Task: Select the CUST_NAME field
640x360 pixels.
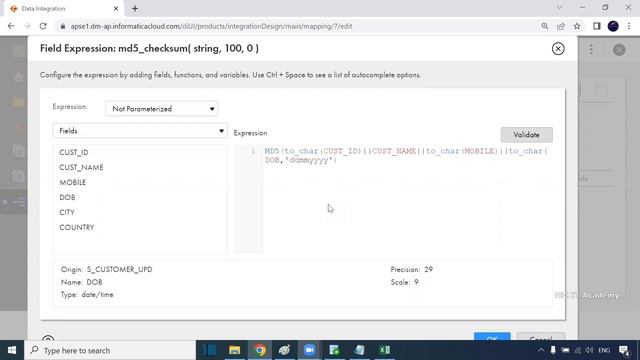Action: [81, 167]
